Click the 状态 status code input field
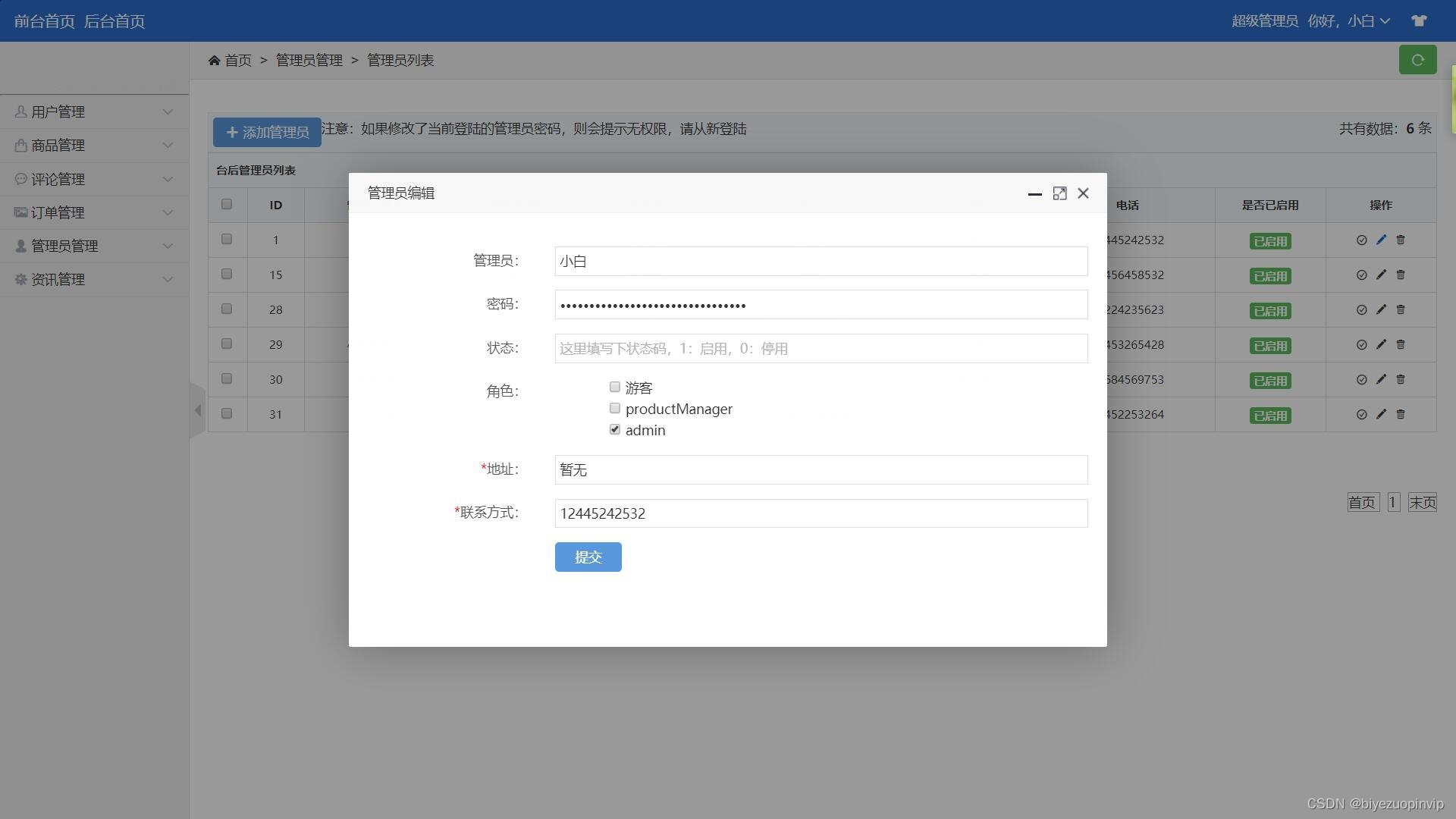Viewport: 1456px width, 819px height. 821,348
